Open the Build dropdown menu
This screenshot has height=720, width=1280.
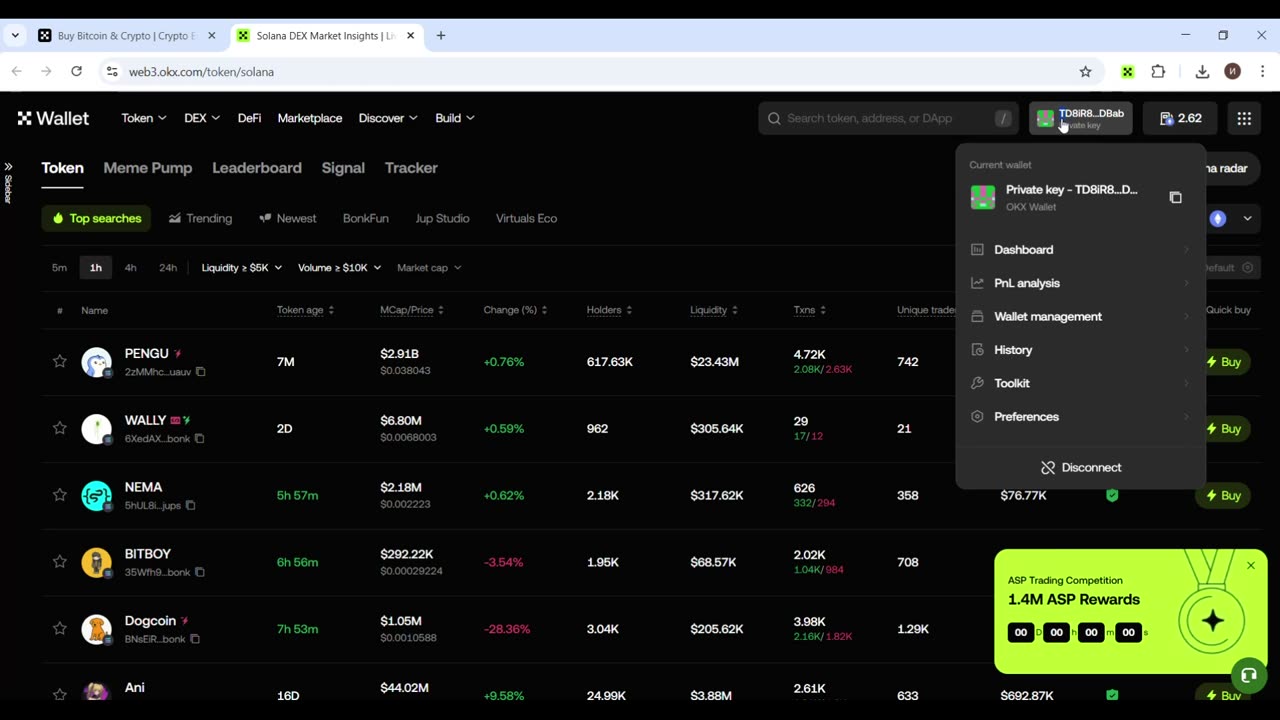455,118
